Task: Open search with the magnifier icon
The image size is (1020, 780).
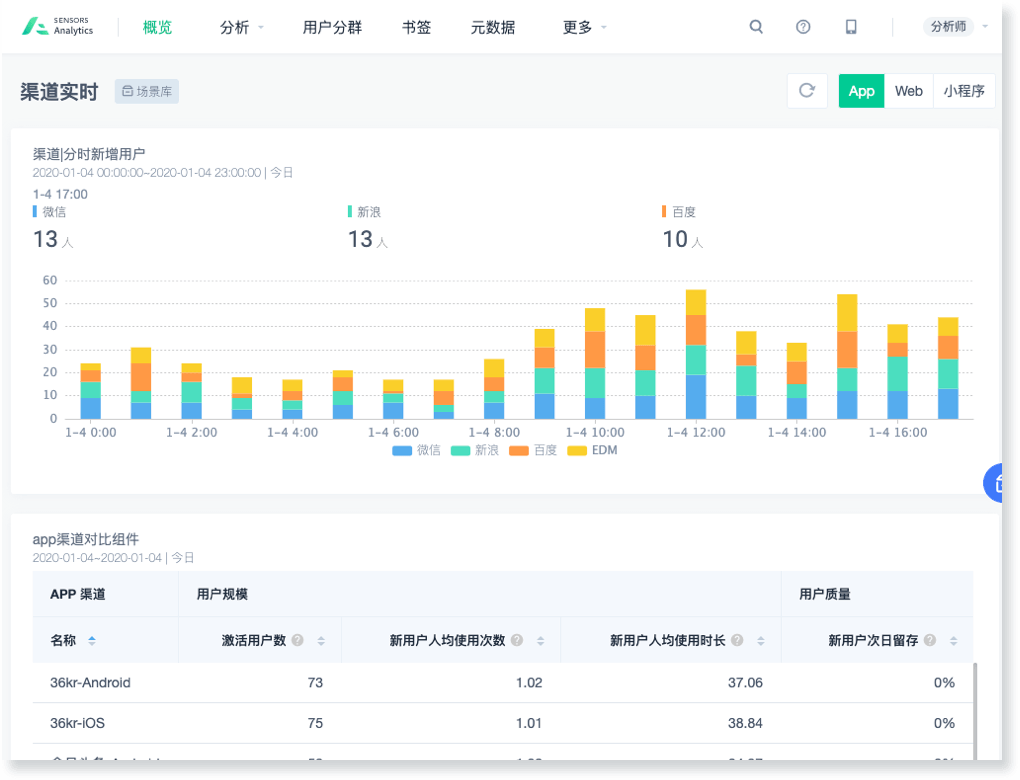Action: coord(756,27)
